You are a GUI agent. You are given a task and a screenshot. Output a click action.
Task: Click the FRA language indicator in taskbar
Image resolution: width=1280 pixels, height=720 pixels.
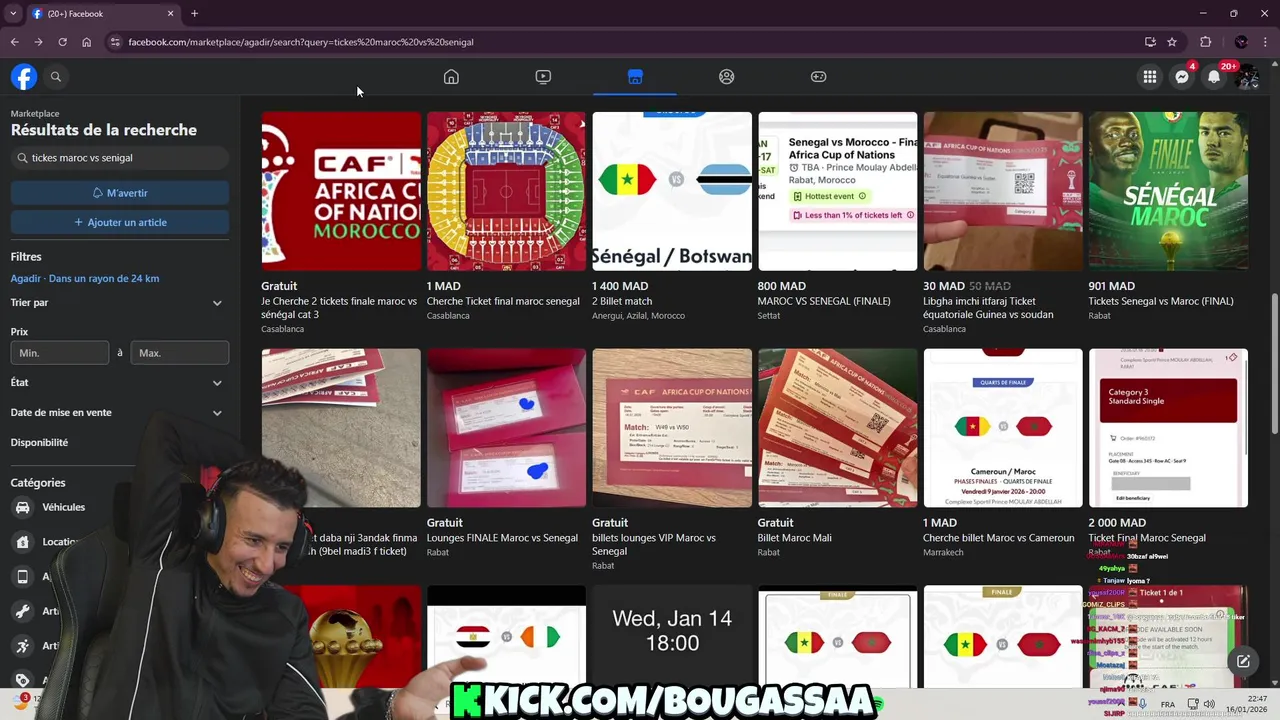coord(1168,704)
